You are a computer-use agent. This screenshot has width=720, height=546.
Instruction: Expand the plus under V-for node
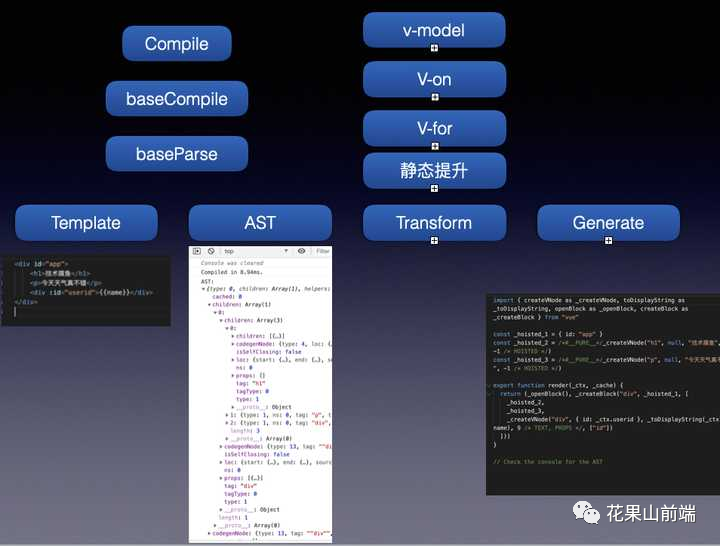[x=435, y=146]
